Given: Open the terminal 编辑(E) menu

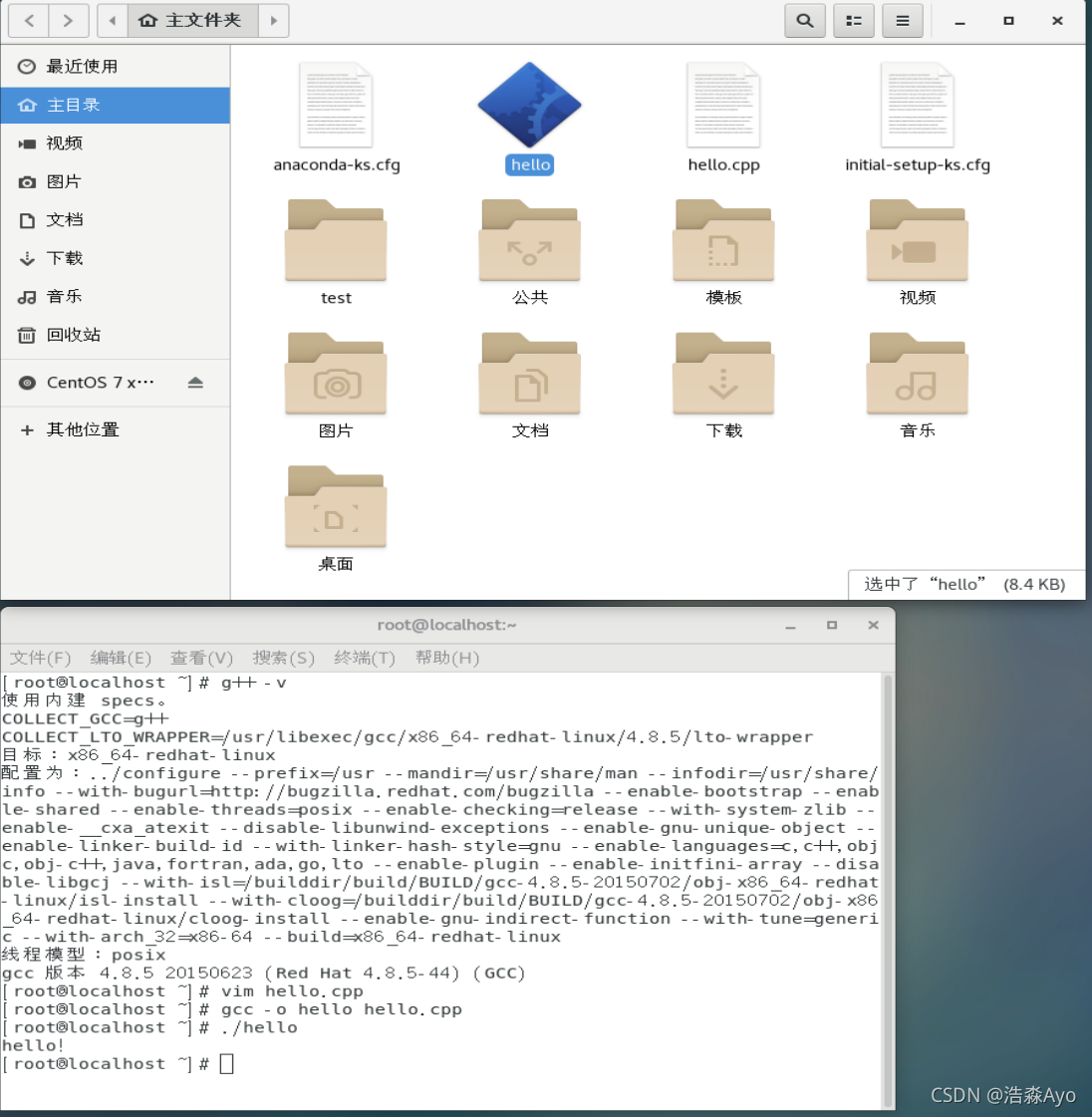Looking at the screenshot, I should (x=121, y=658).
